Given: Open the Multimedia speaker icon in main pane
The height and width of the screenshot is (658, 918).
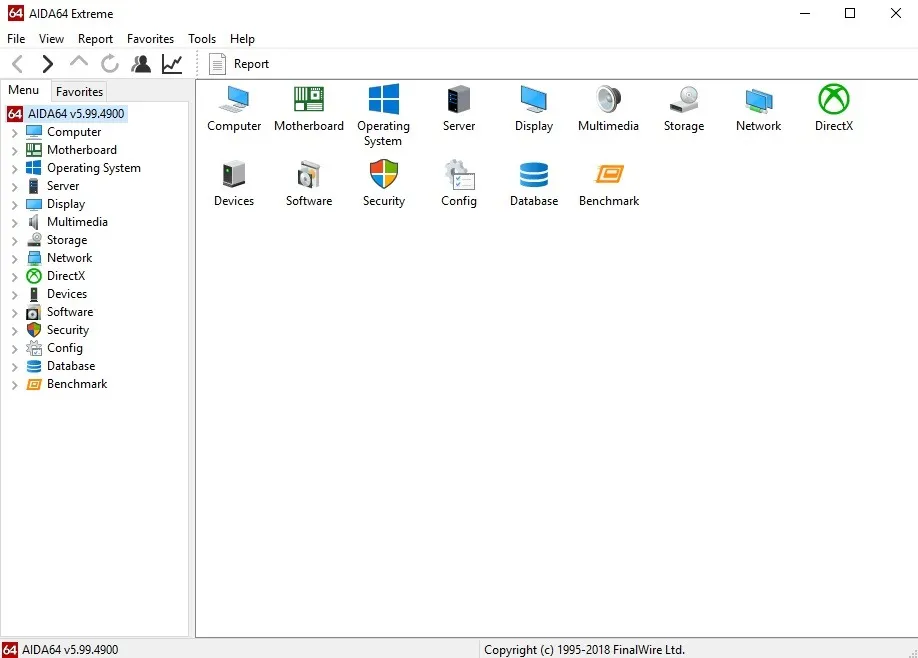Looking at the screenshot, I should [608, 99].
